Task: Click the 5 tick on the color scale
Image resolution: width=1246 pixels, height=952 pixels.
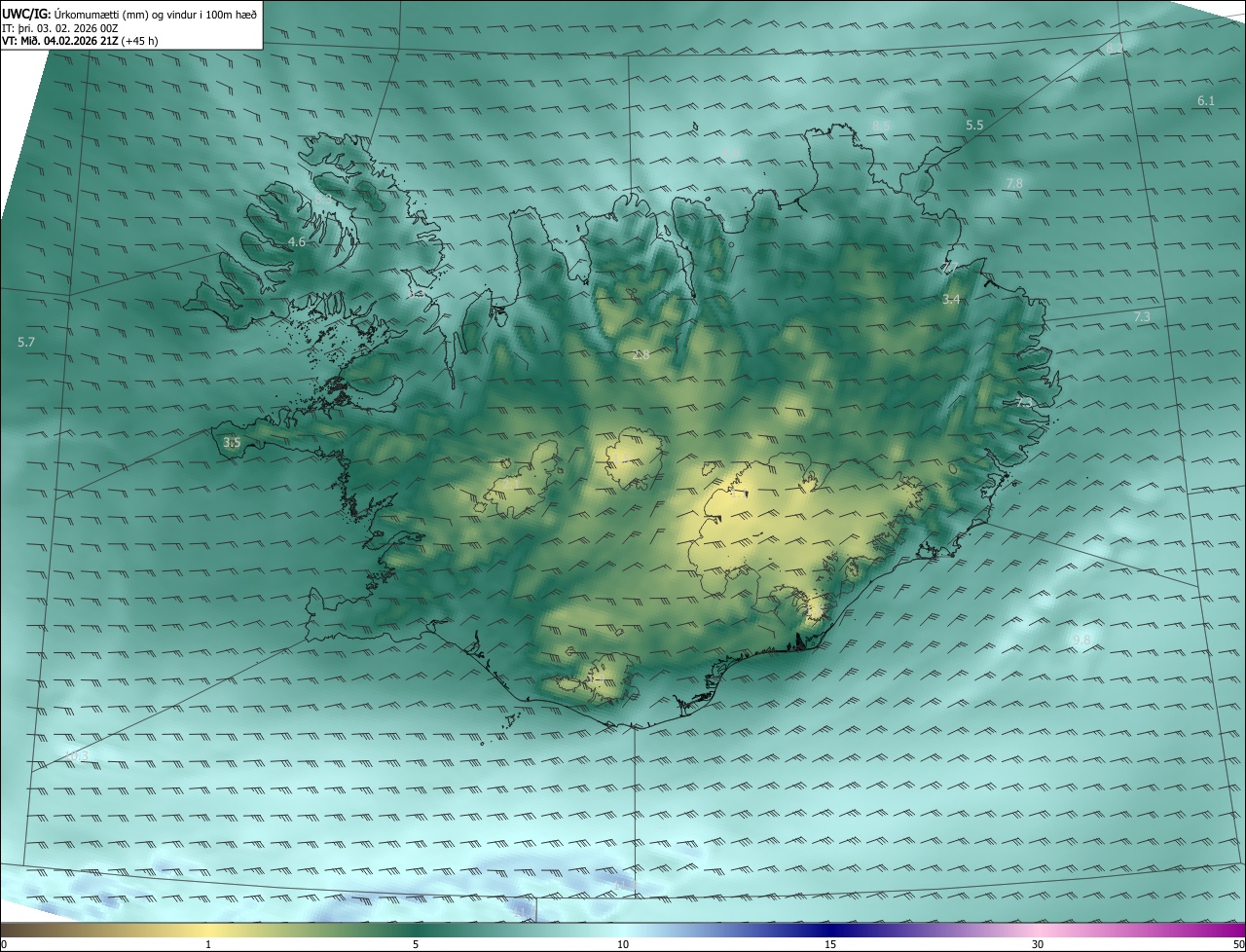Action: click(x=416, y=945)
